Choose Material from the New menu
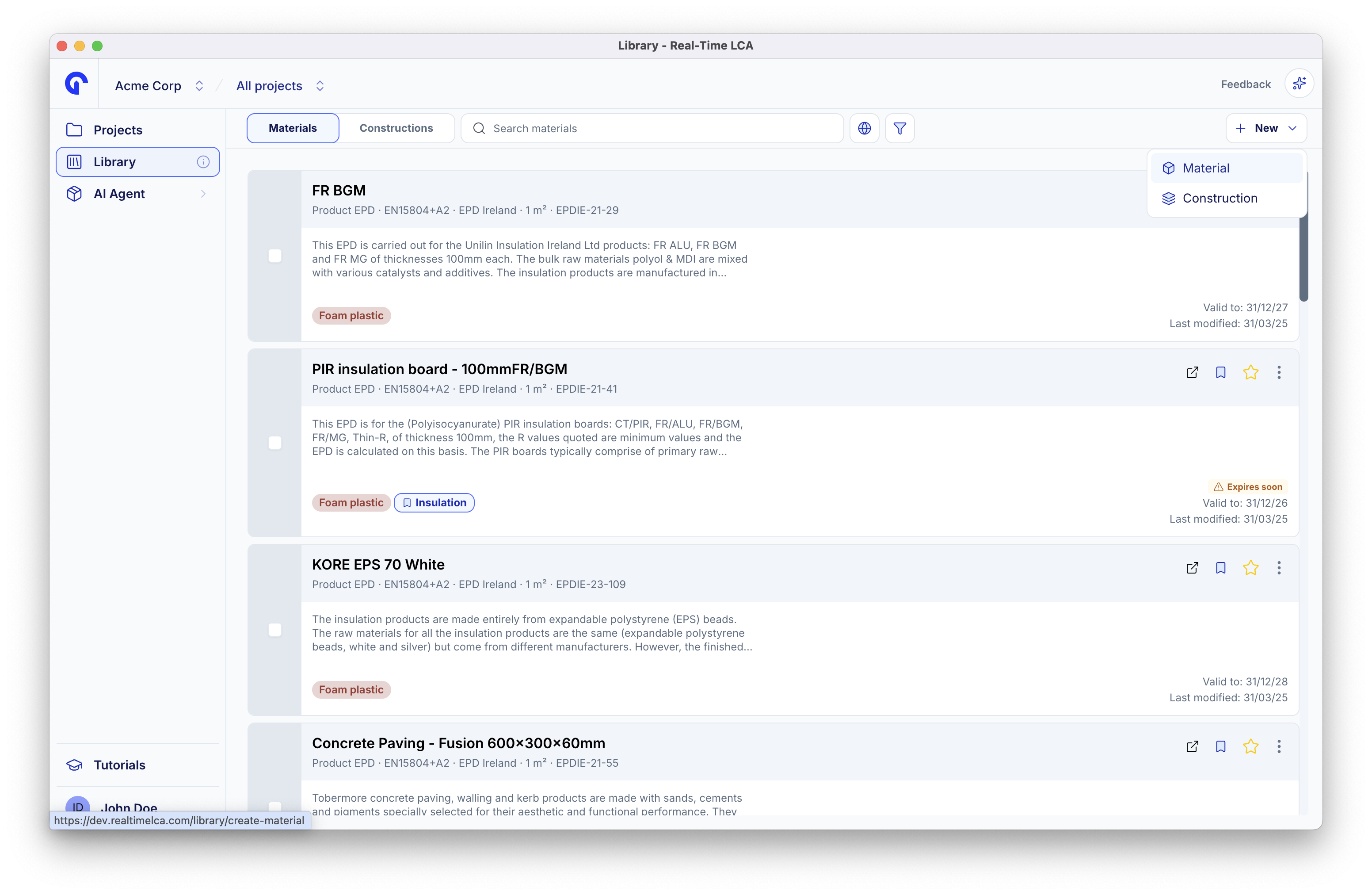Image resolution: width=1372 pixels, height=895 pixels. pyautogui.click(x=1226, y=168)
